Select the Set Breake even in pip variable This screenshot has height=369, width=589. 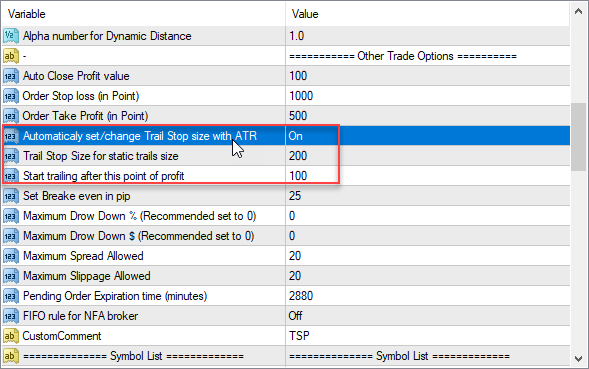point(77,196)
